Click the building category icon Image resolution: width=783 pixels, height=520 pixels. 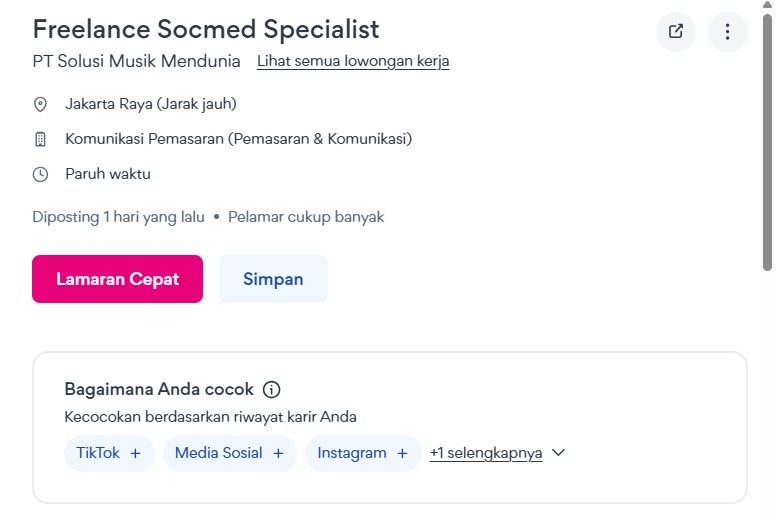pyautogui.click(x=41, y=139)
